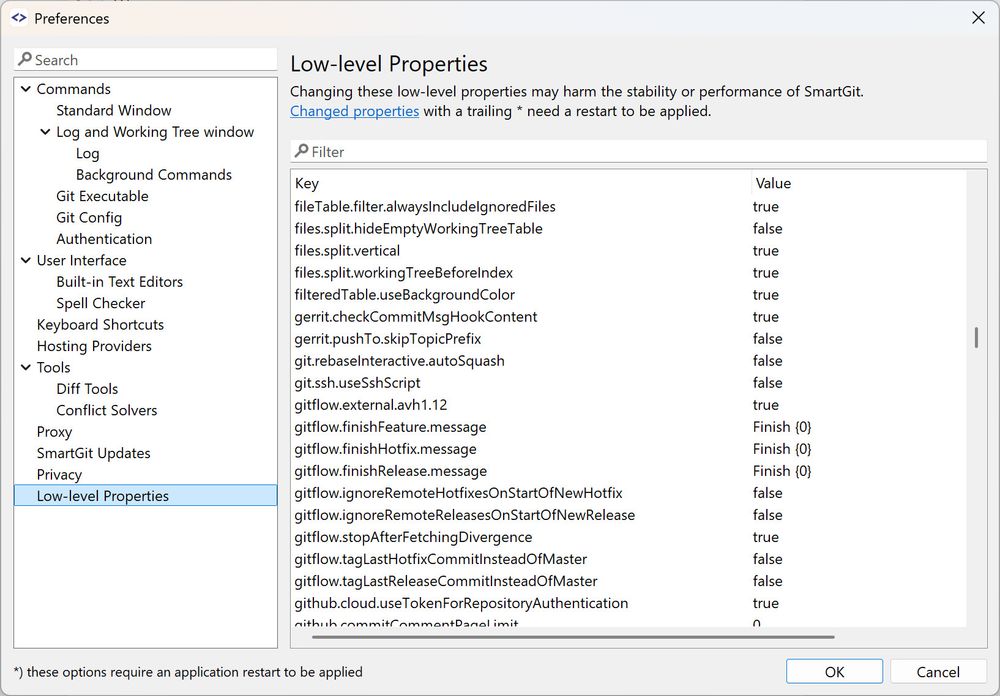Click Finish {0} value of gitflow.finishRelease.message
The height and width of the screenshot is (696, 1000).
click(x=782, y=471)
